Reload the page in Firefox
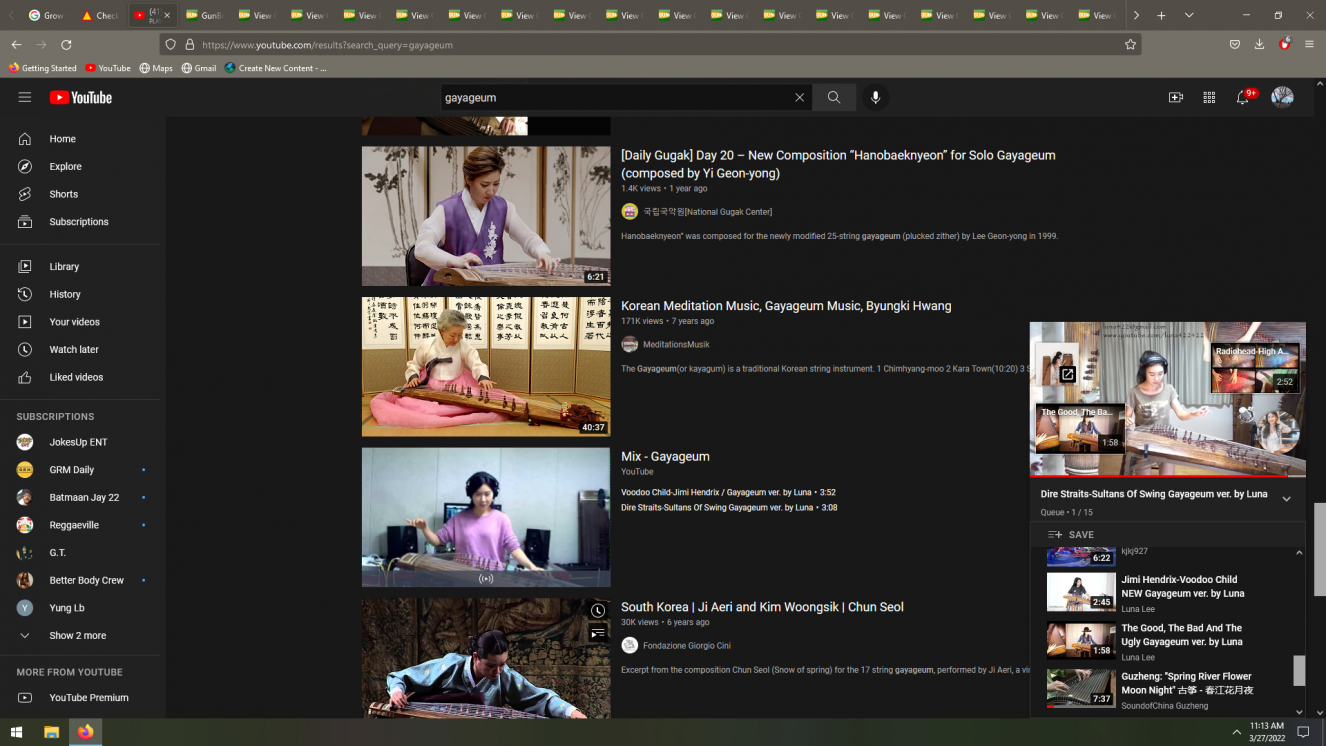The height and width of the screenshot is (746, 1326). pyautogui.click(x=66, y=45)
